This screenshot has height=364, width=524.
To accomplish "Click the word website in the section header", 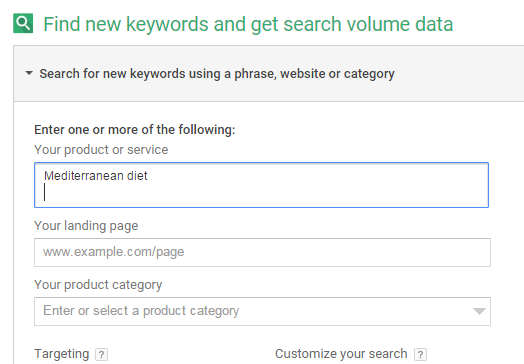I will pos(302,74).
